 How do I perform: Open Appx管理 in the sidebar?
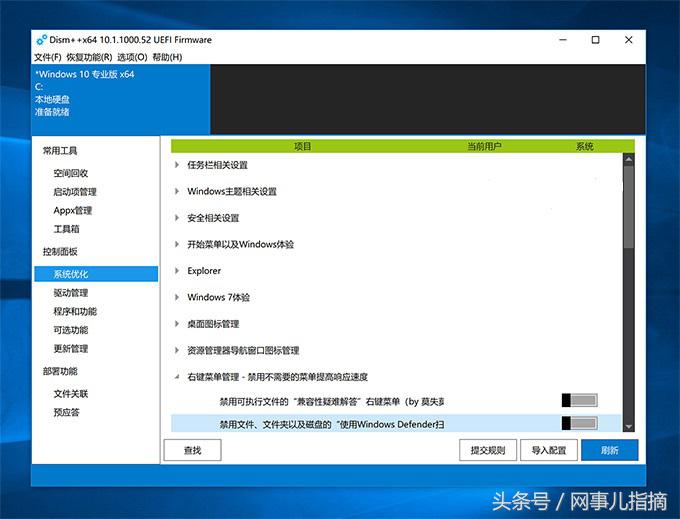pos(73,211)
